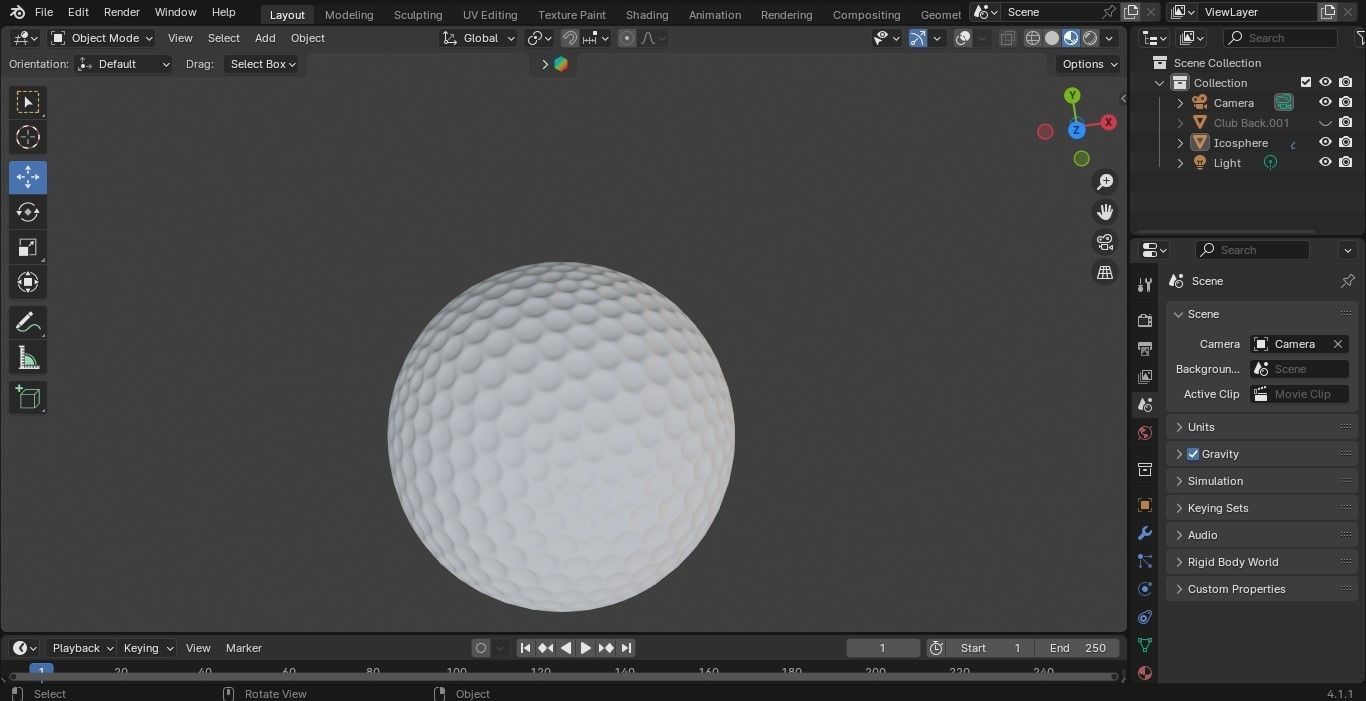This screenshot has height=701, width=1366.
Task: Select the Measure tool
Action: coord(28,357)
